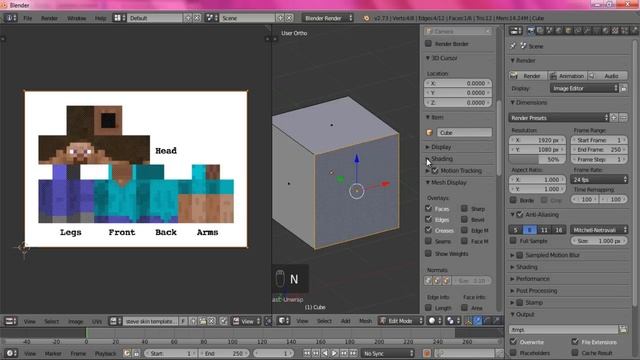Toggle the File Extensions checkbox
Image resolution: width=640 pixels, height=360 pixels.
point(575,341)
